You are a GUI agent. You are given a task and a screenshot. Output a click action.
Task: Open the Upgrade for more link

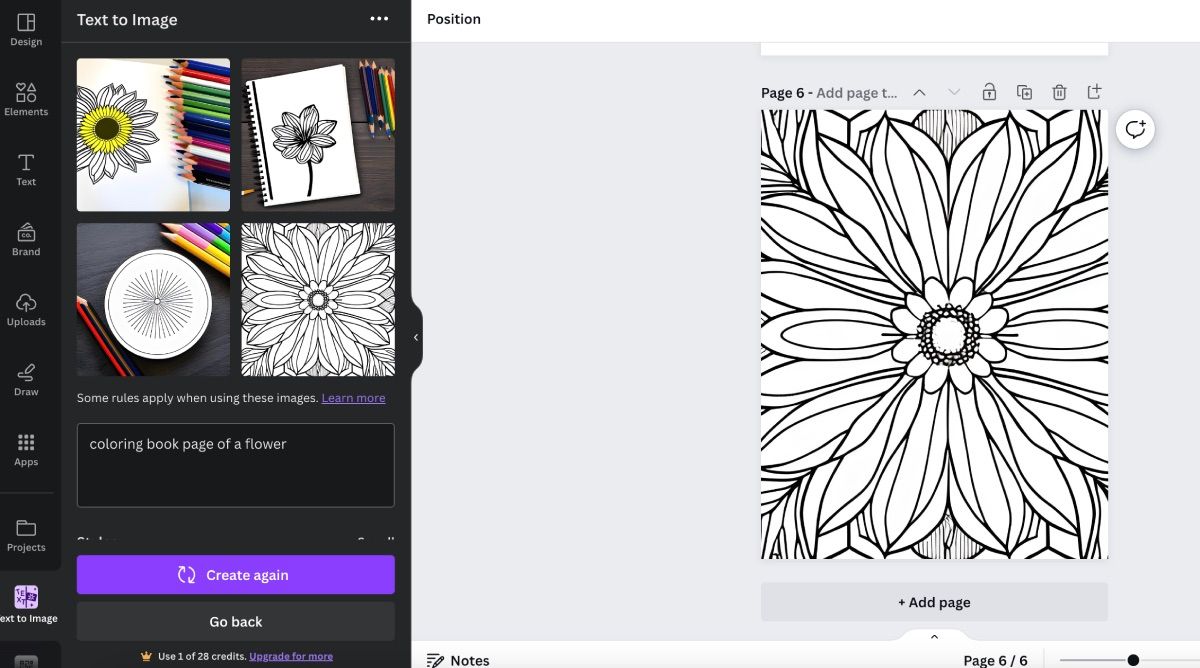pos(291,656)
